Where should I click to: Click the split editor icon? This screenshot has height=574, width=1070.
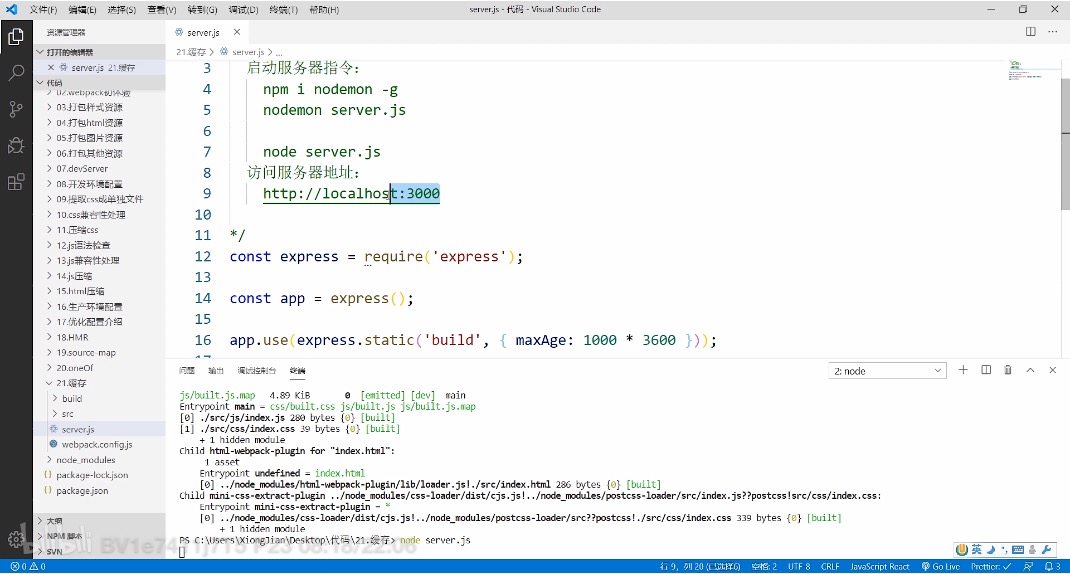[1030, 31]
